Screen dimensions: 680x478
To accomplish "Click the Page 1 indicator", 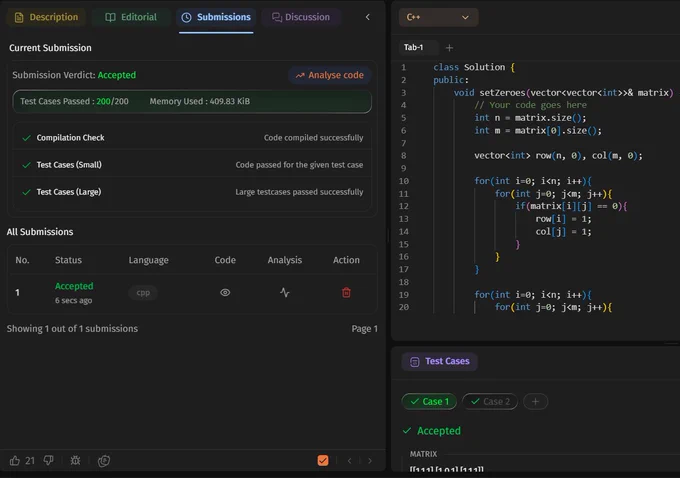I will (364, 329).
